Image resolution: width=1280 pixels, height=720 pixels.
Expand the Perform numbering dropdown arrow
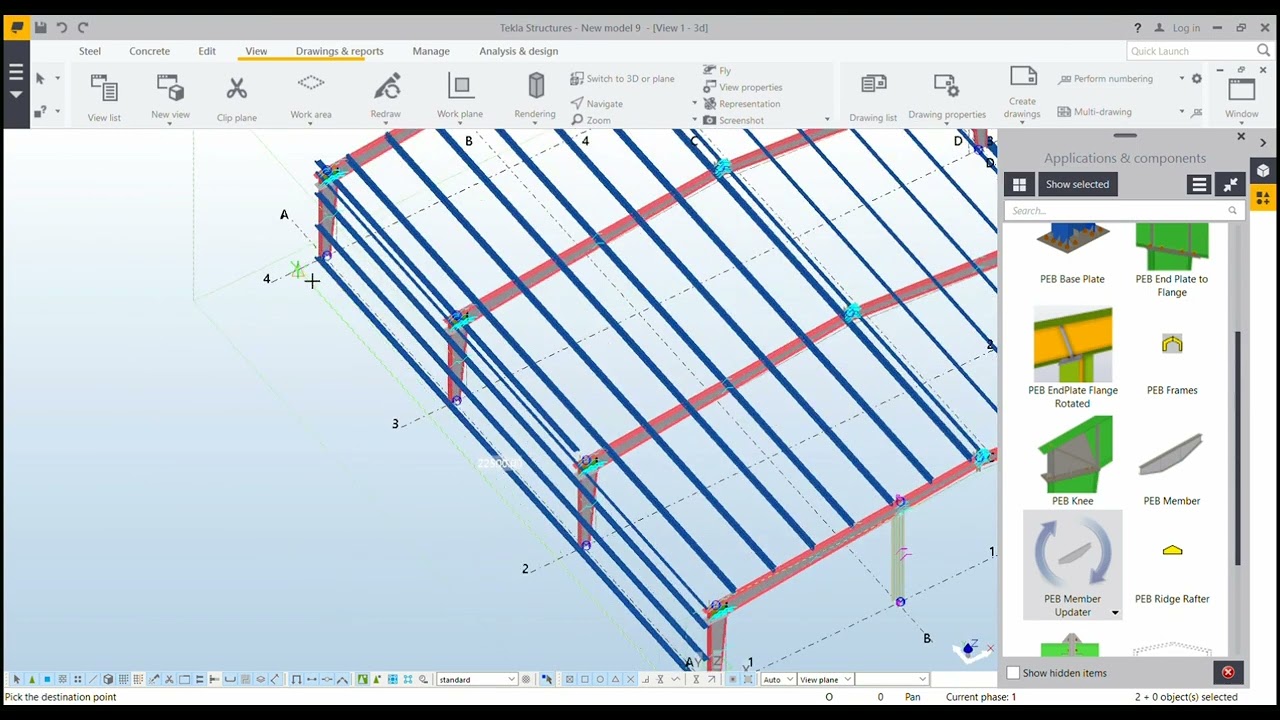click(x=1182, y=79)
